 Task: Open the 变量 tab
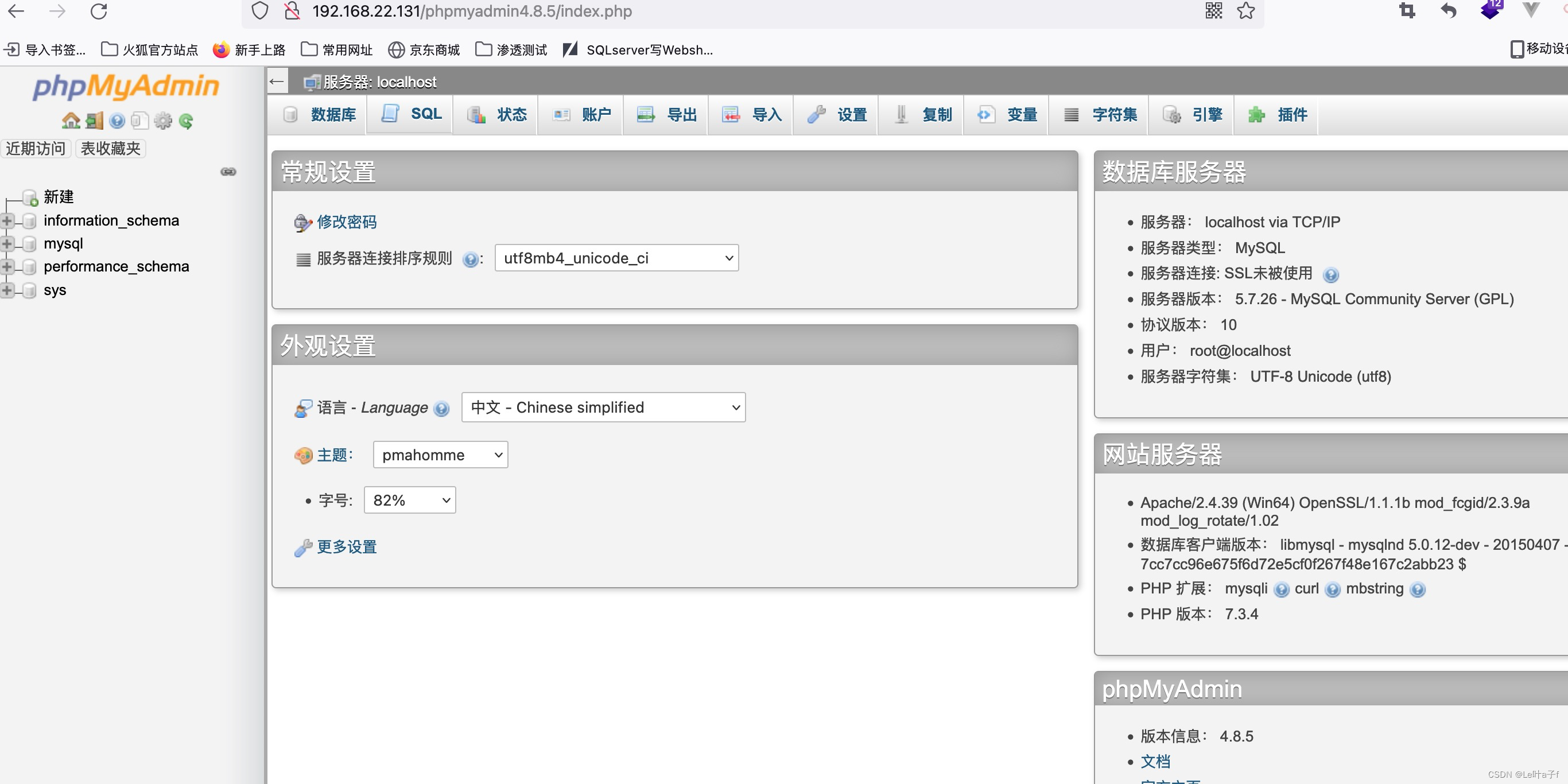pyautogui.click(x=1007, y=114)
